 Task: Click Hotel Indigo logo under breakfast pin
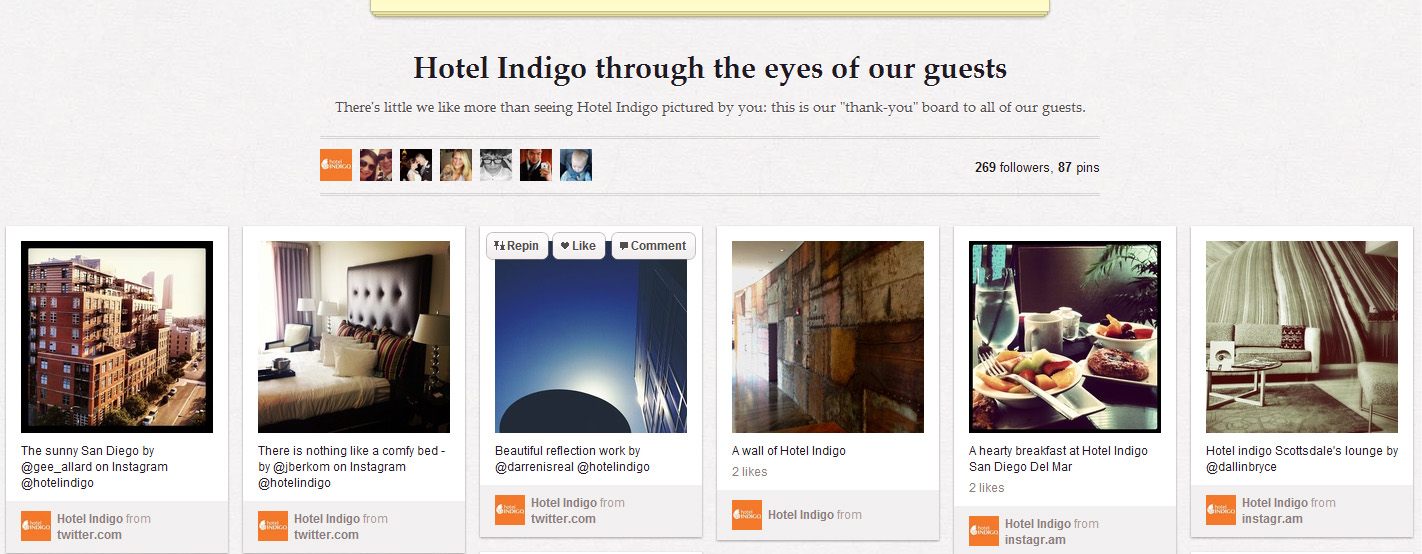pyautogui.click(x=984, y=531)
